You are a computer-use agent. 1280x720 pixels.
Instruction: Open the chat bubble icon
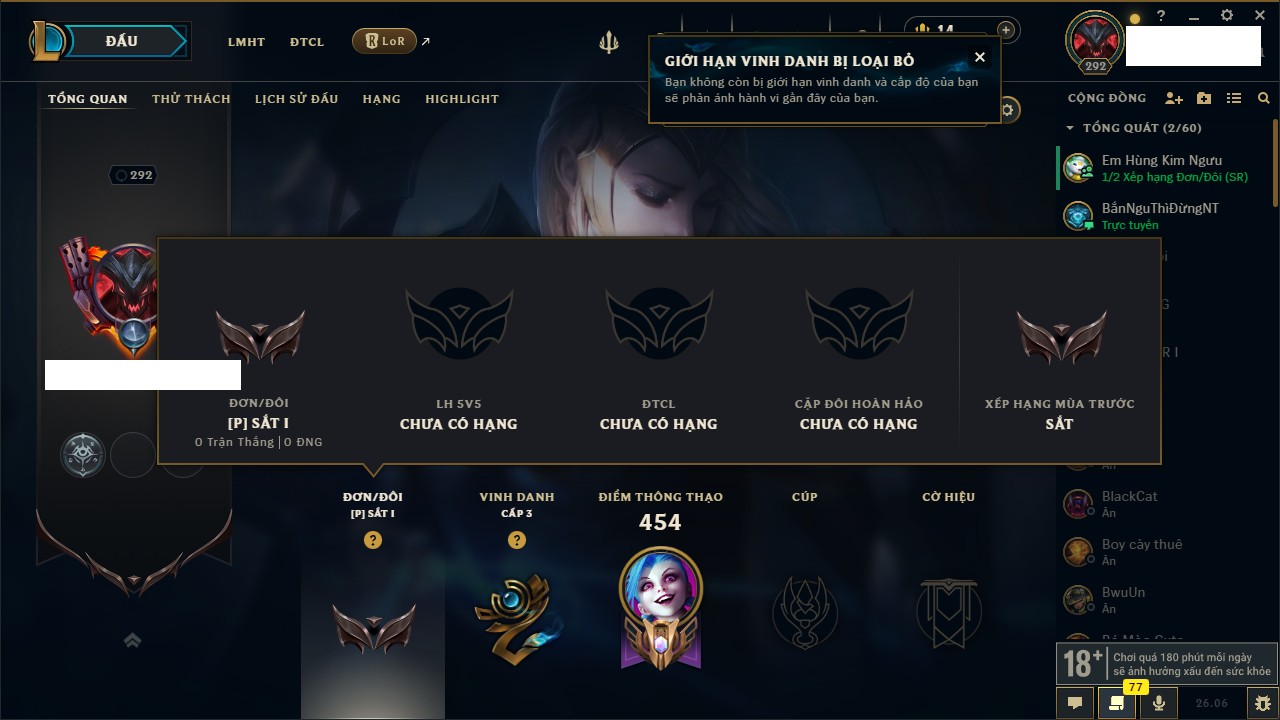1075,703
